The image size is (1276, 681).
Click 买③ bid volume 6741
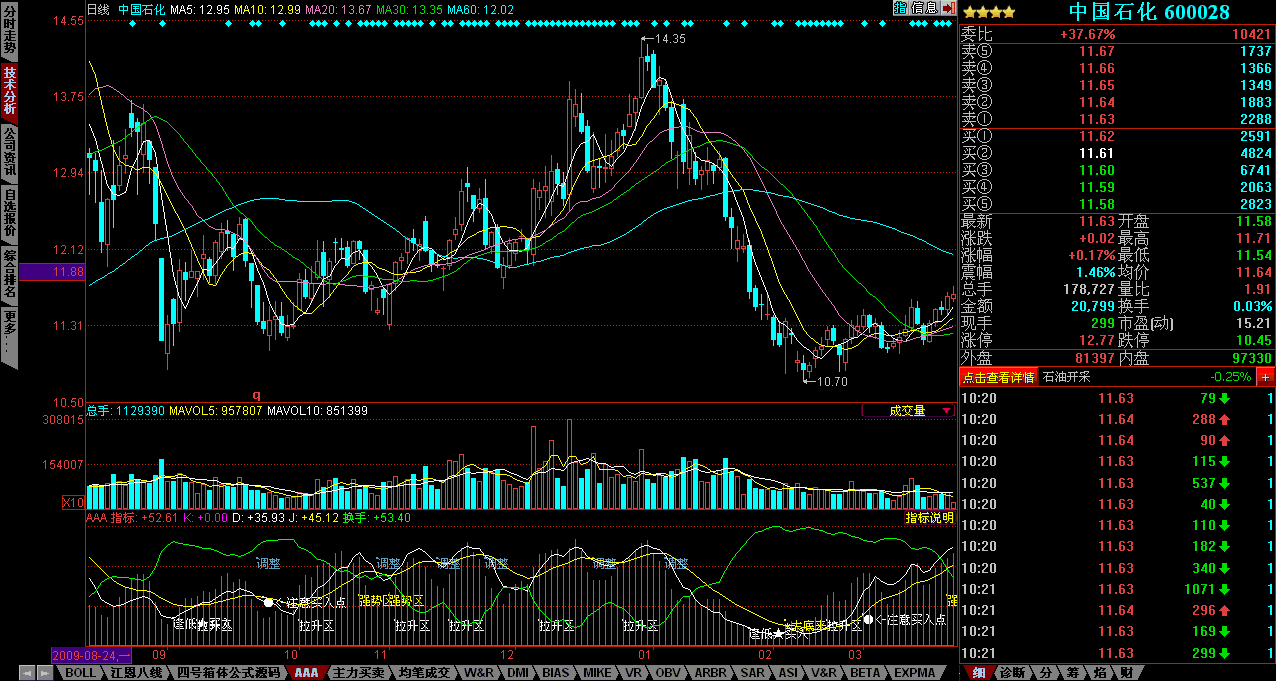pyautogui.click(x=1255, y=170)
